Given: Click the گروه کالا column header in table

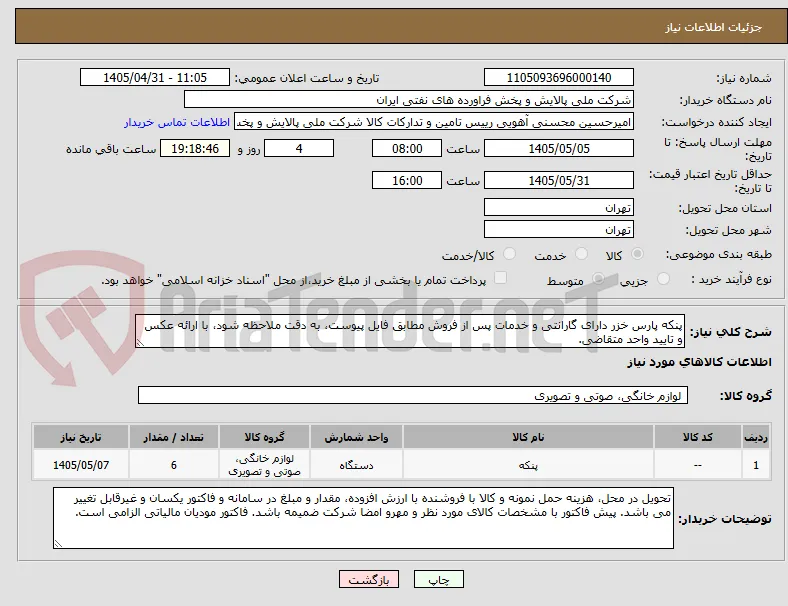Looking at the screenshot, I should [264, 437].
